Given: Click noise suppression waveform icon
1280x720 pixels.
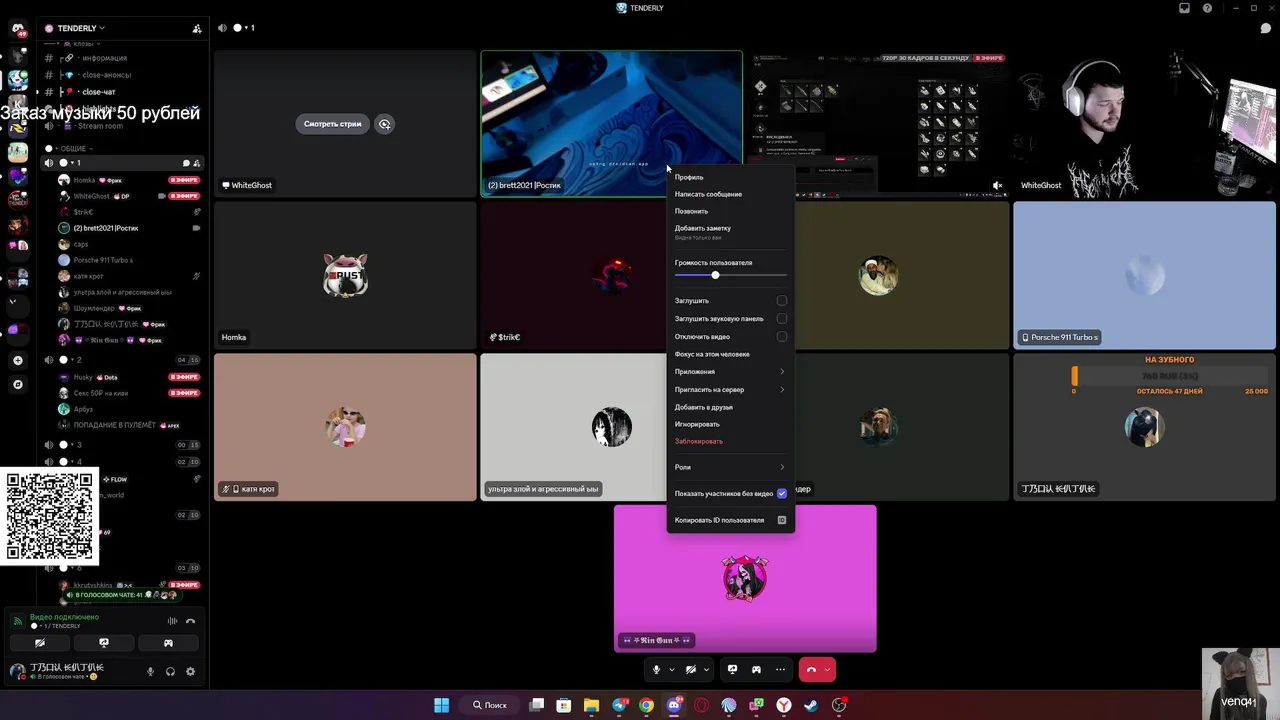Looking at the screenshot, I should (x=172, y=621).
